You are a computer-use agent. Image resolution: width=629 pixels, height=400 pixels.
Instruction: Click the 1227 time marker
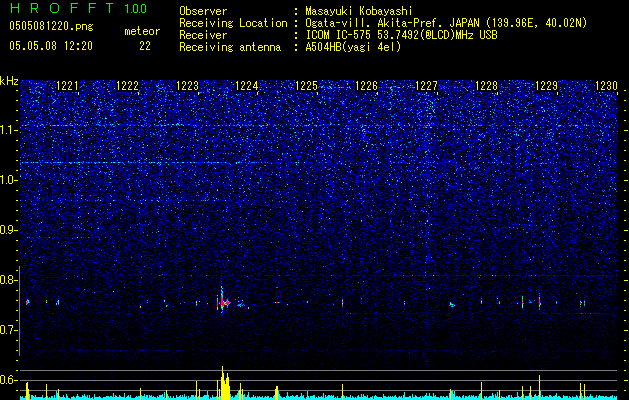point(426,86)
